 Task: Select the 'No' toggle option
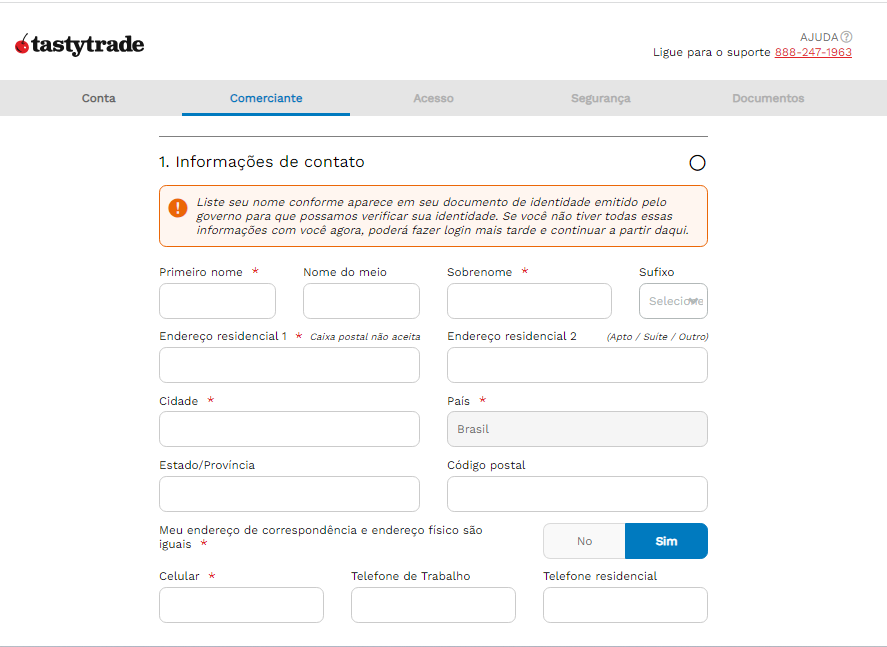(584, 541)
